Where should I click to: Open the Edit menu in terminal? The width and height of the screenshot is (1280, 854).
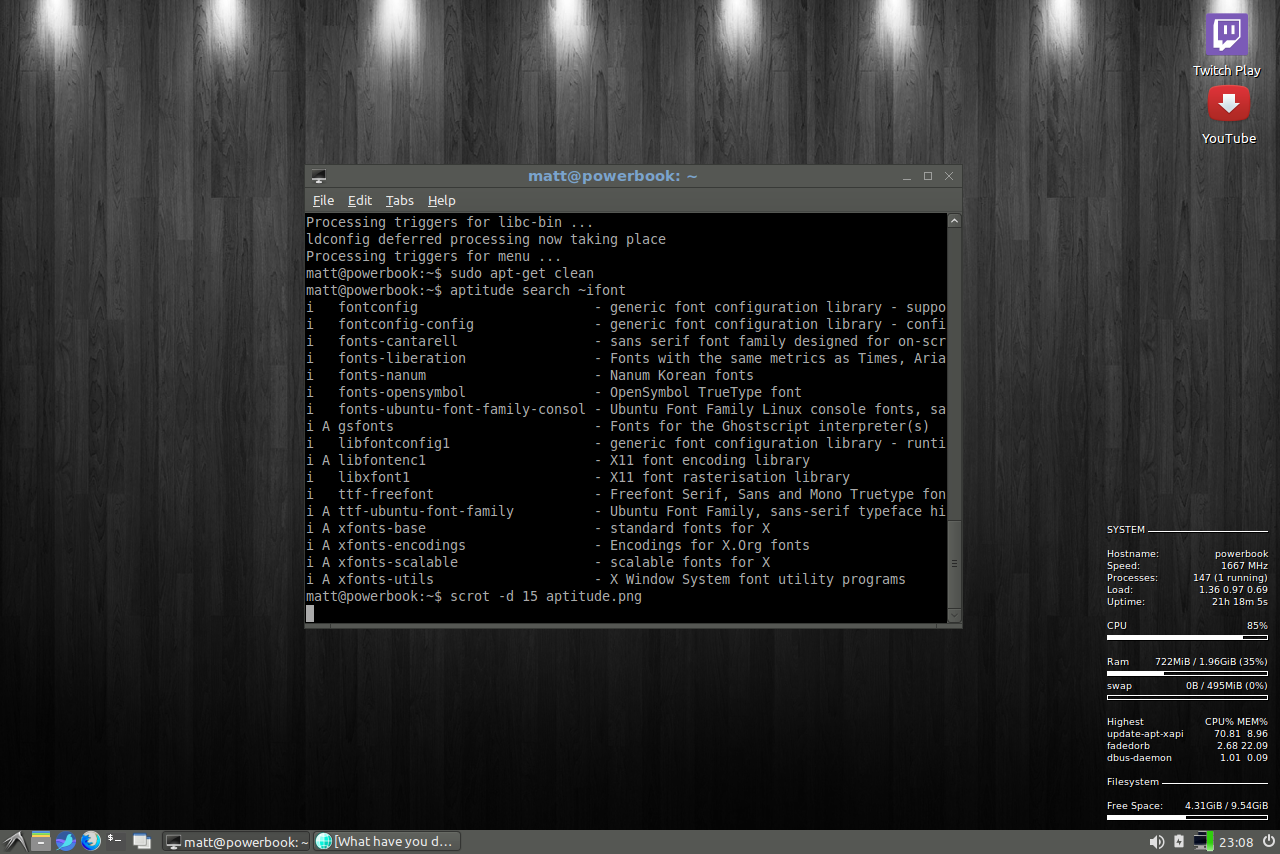point(359,201)
